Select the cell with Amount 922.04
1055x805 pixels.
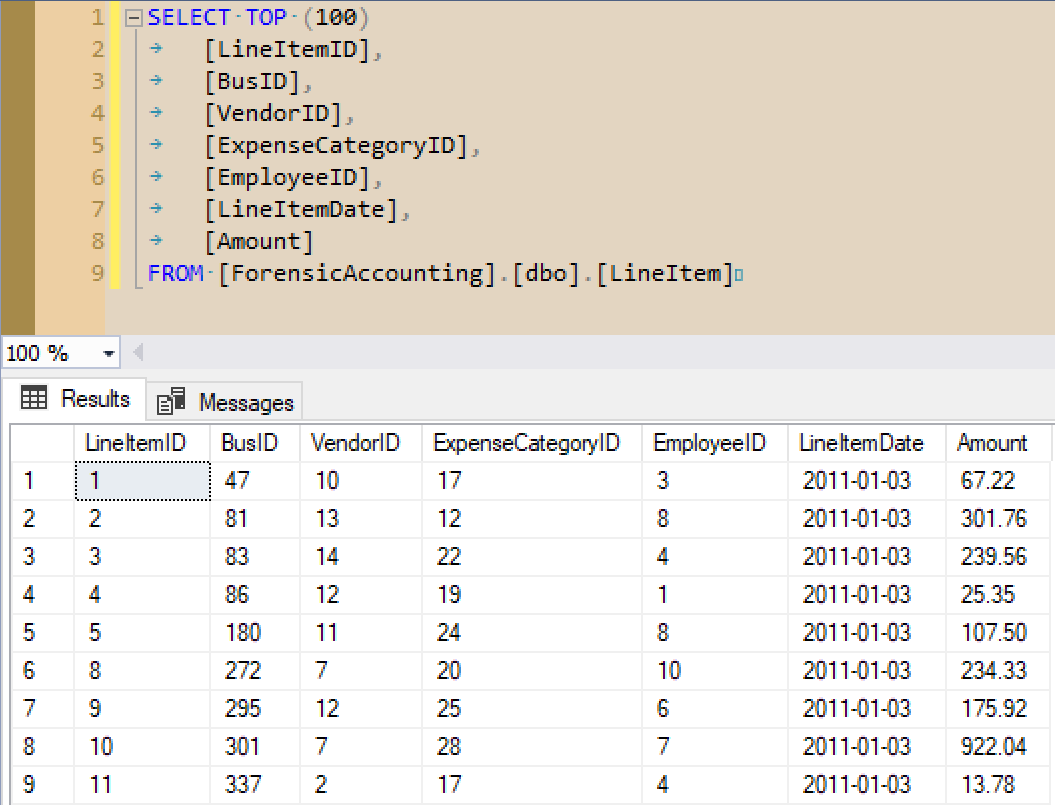pyautogui.click(x=988, y=747)
